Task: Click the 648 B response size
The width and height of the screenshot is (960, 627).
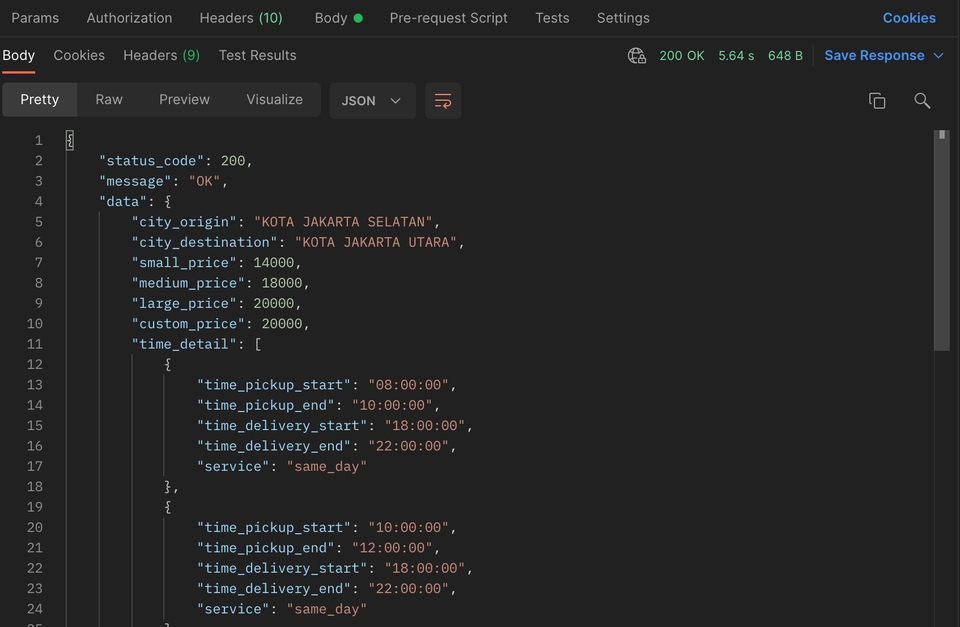Action: [x=786, y=56]
